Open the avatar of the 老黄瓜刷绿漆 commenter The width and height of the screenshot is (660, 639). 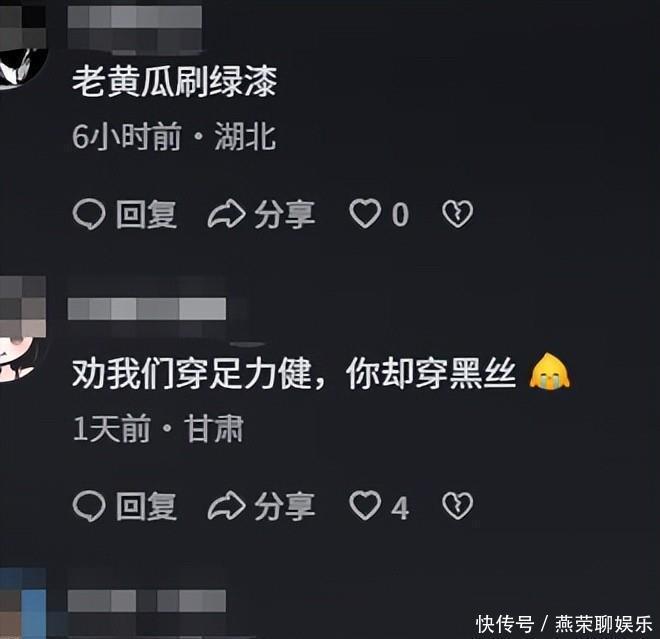[x=22, y=44]
